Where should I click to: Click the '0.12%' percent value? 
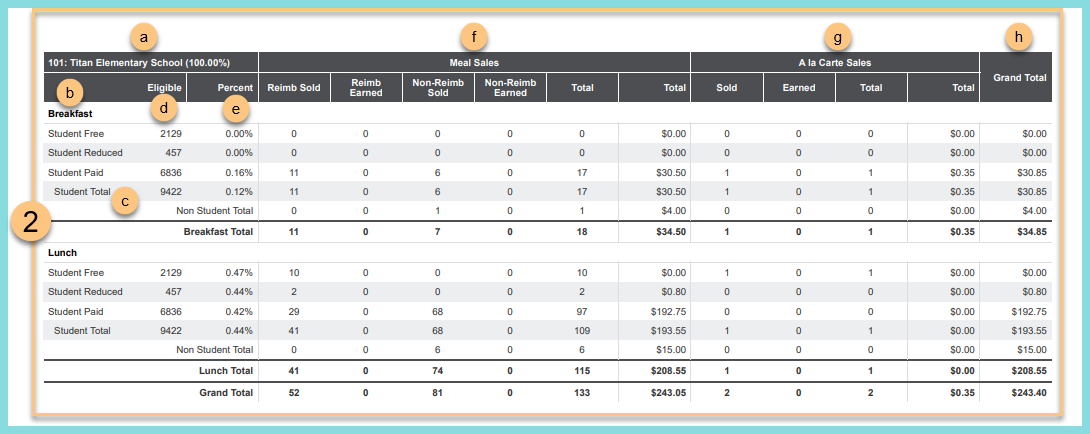[x=238, y=191]
